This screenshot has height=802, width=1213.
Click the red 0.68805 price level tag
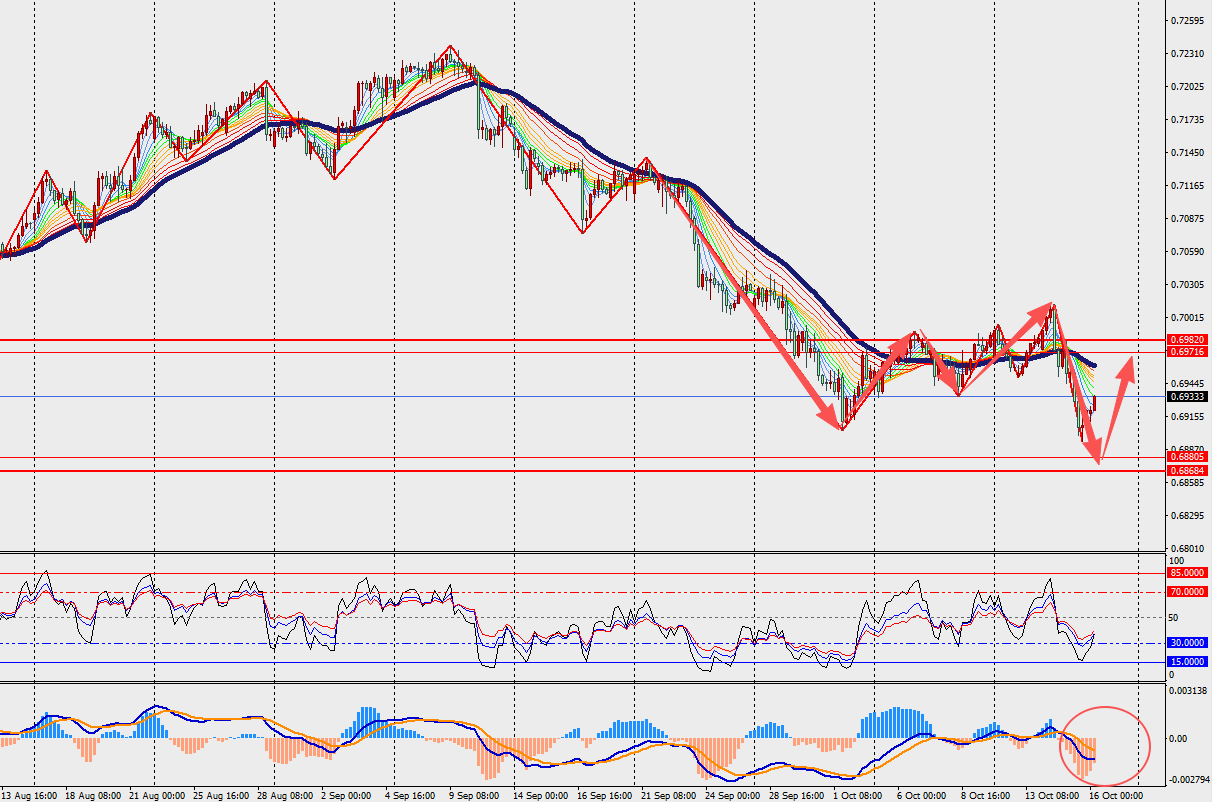pos(1188,457)
